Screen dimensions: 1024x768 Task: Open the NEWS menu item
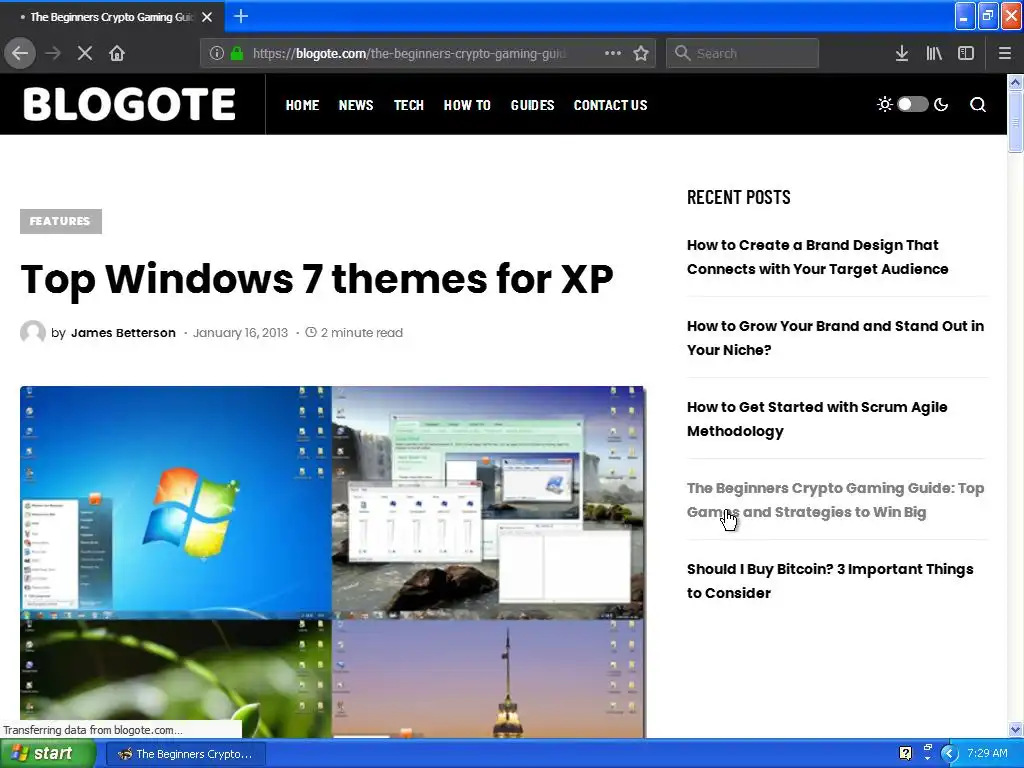356,105
